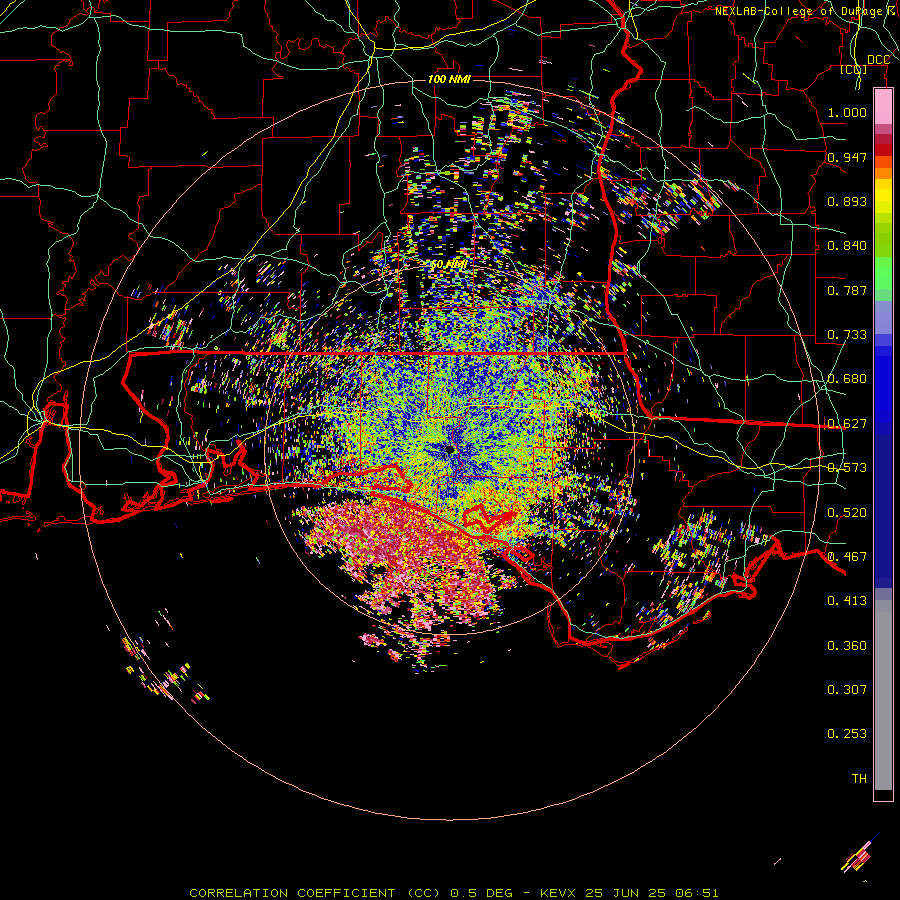Screen dimensions: 900x900
Task: Click the TH threshold label on scale
Action: (x=859, y=779)
